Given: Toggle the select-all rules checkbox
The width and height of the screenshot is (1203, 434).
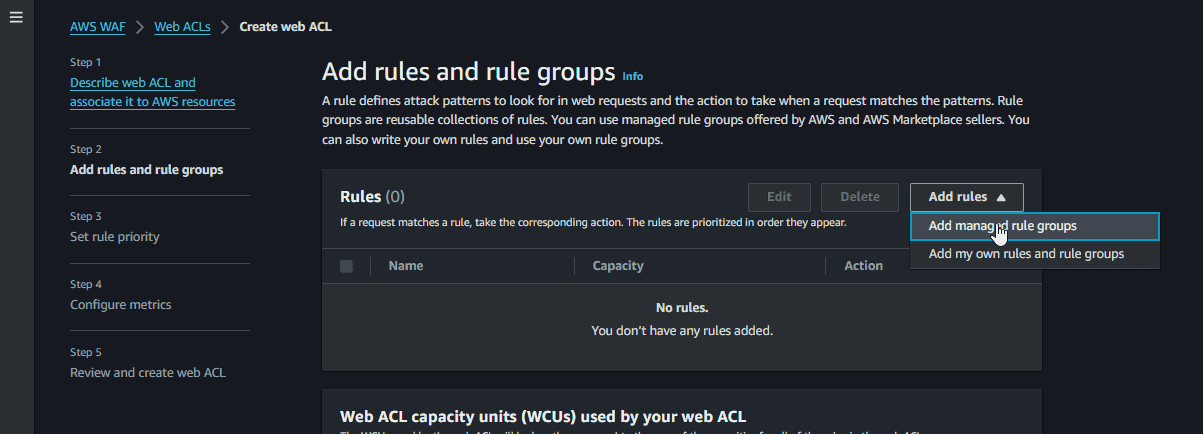Looking at the screenshot, I should coord(346,266).
